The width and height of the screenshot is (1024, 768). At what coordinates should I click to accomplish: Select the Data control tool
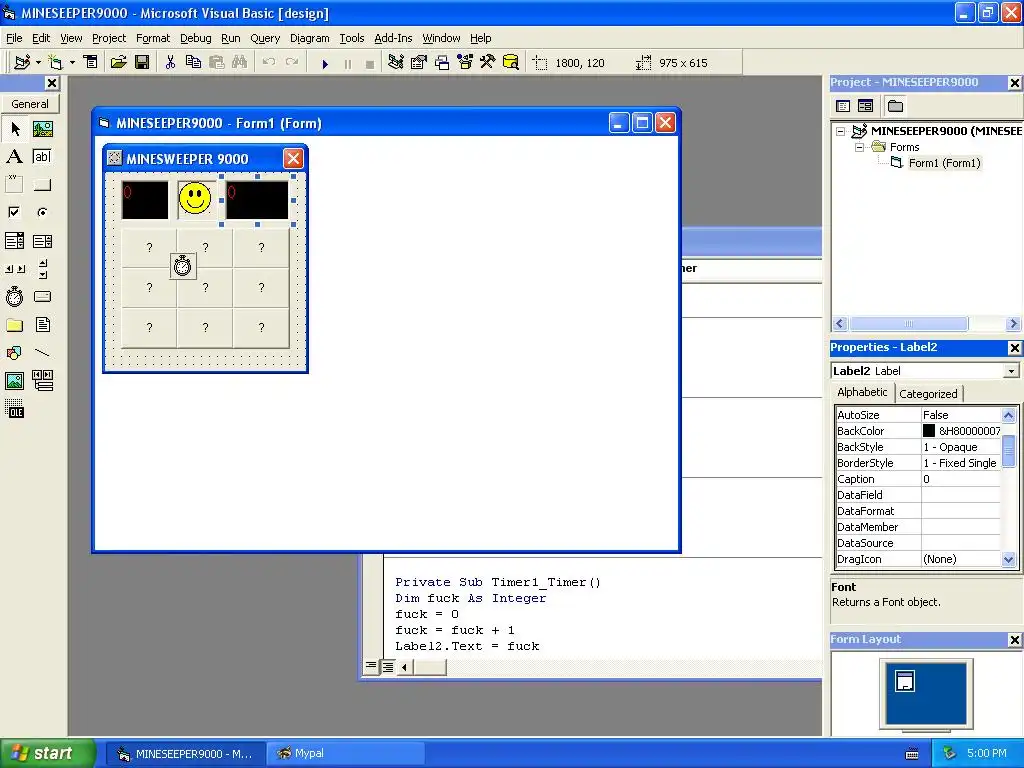pyautogui.click(x=42, y=381)
